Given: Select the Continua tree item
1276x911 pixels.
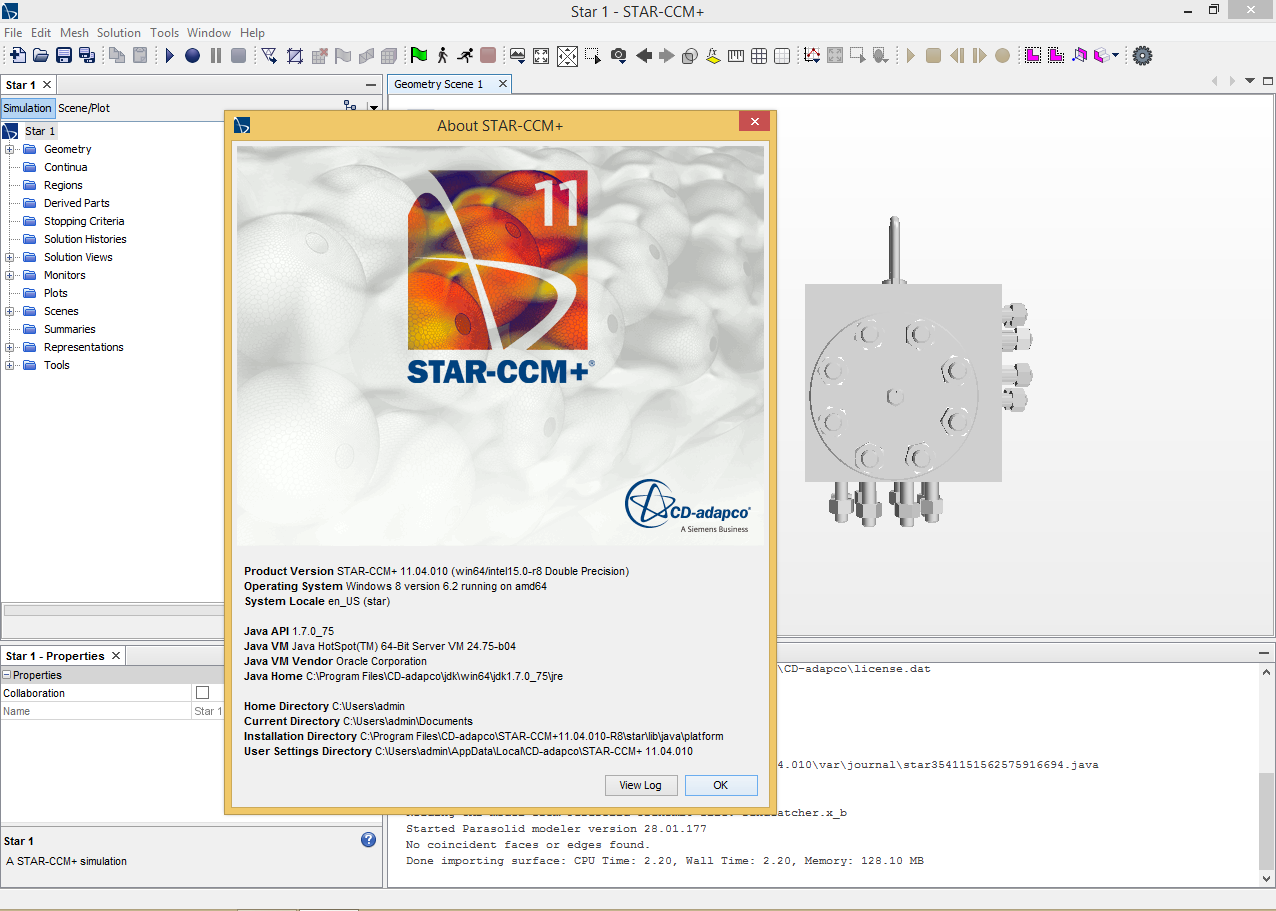Looking at the screenshot, I should tap(65, 167).
